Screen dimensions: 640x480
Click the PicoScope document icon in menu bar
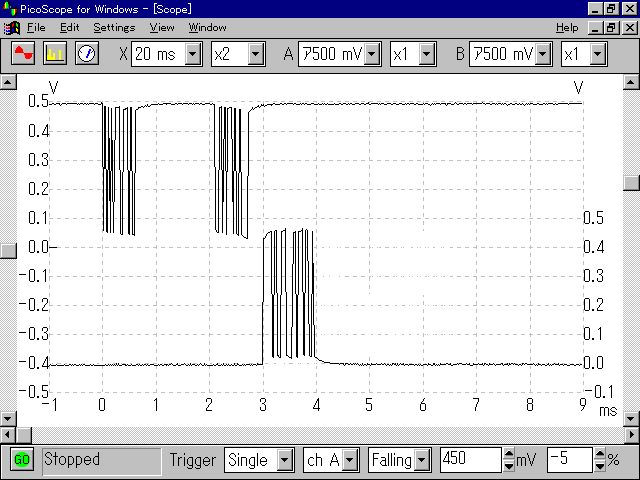click(x=11, y=28)
